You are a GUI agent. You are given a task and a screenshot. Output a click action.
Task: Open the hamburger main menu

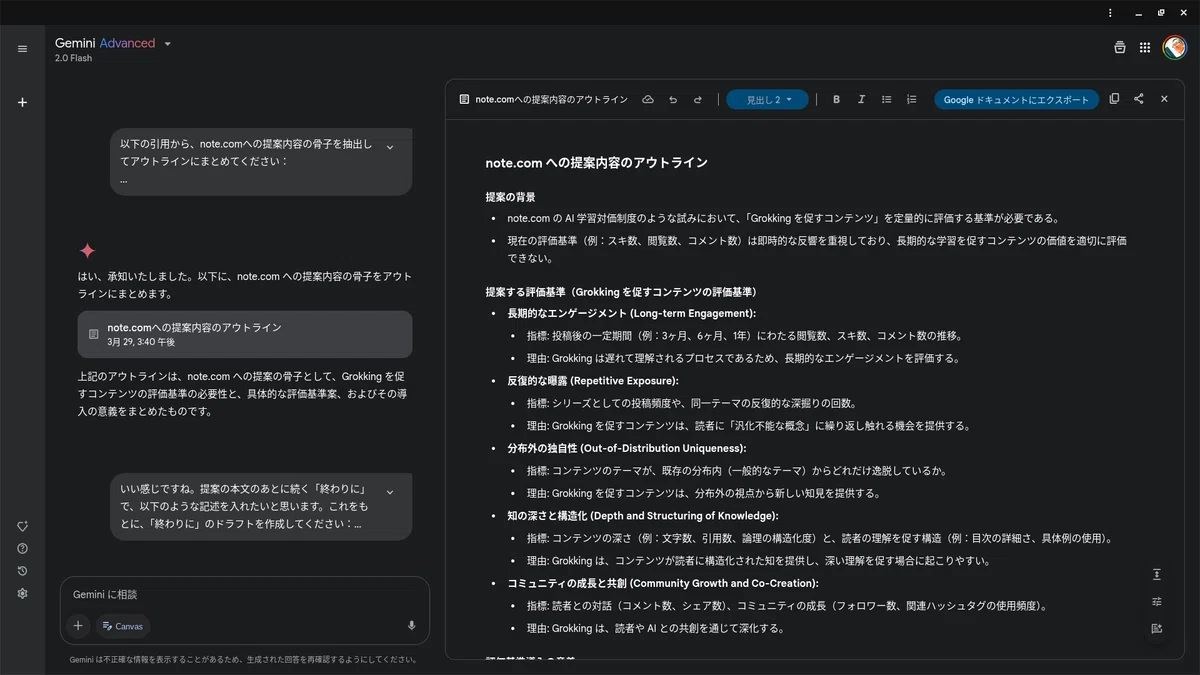(22, 49)
